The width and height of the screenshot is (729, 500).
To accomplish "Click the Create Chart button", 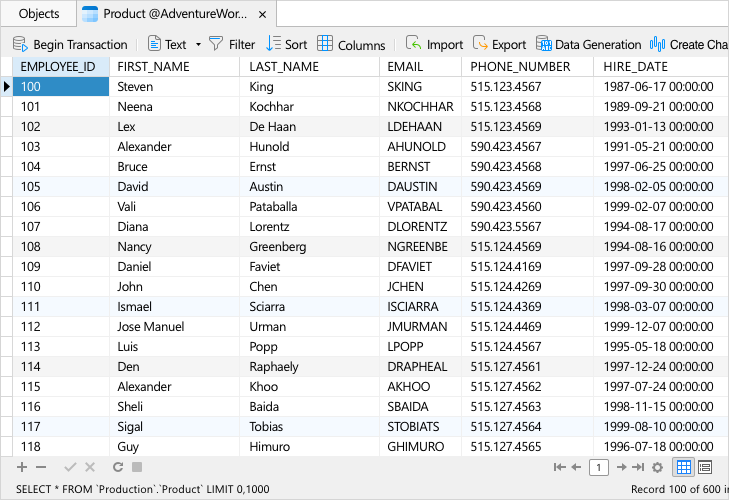I will pos(689,44).
